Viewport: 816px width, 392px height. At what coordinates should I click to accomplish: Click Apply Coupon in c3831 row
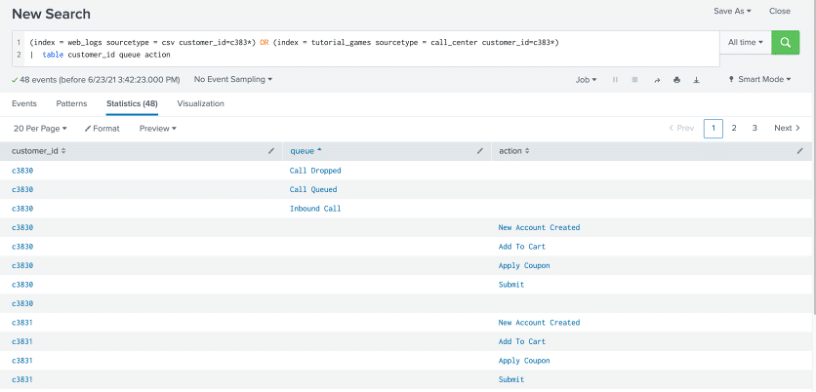(524, 361)
